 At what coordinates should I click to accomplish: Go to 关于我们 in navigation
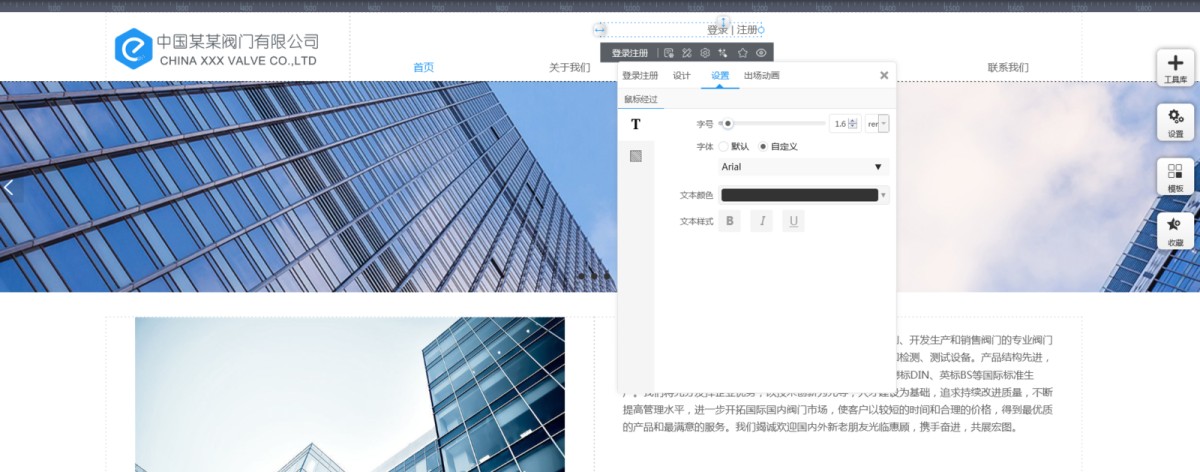click(x=570, y=67)
